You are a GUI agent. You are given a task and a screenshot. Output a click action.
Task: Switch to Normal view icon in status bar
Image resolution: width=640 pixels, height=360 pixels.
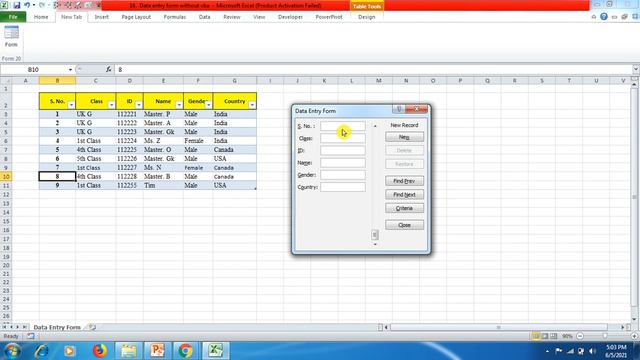tap(536, 336)
